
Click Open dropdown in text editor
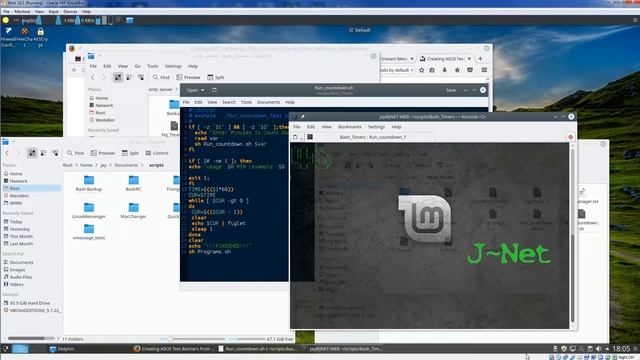(195, 90)
